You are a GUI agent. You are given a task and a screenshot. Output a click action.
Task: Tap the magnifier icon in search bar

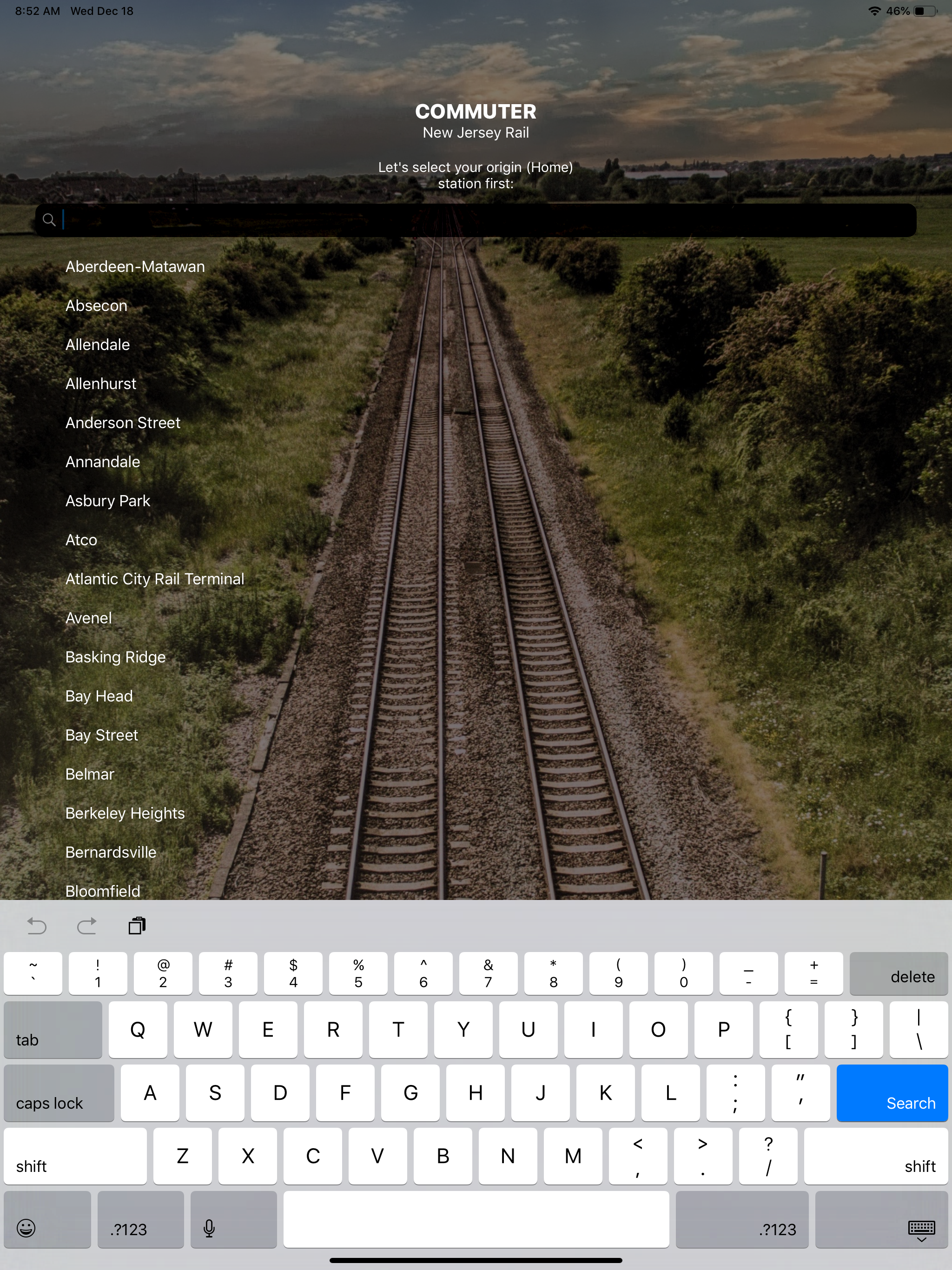(x=49, y=220)
